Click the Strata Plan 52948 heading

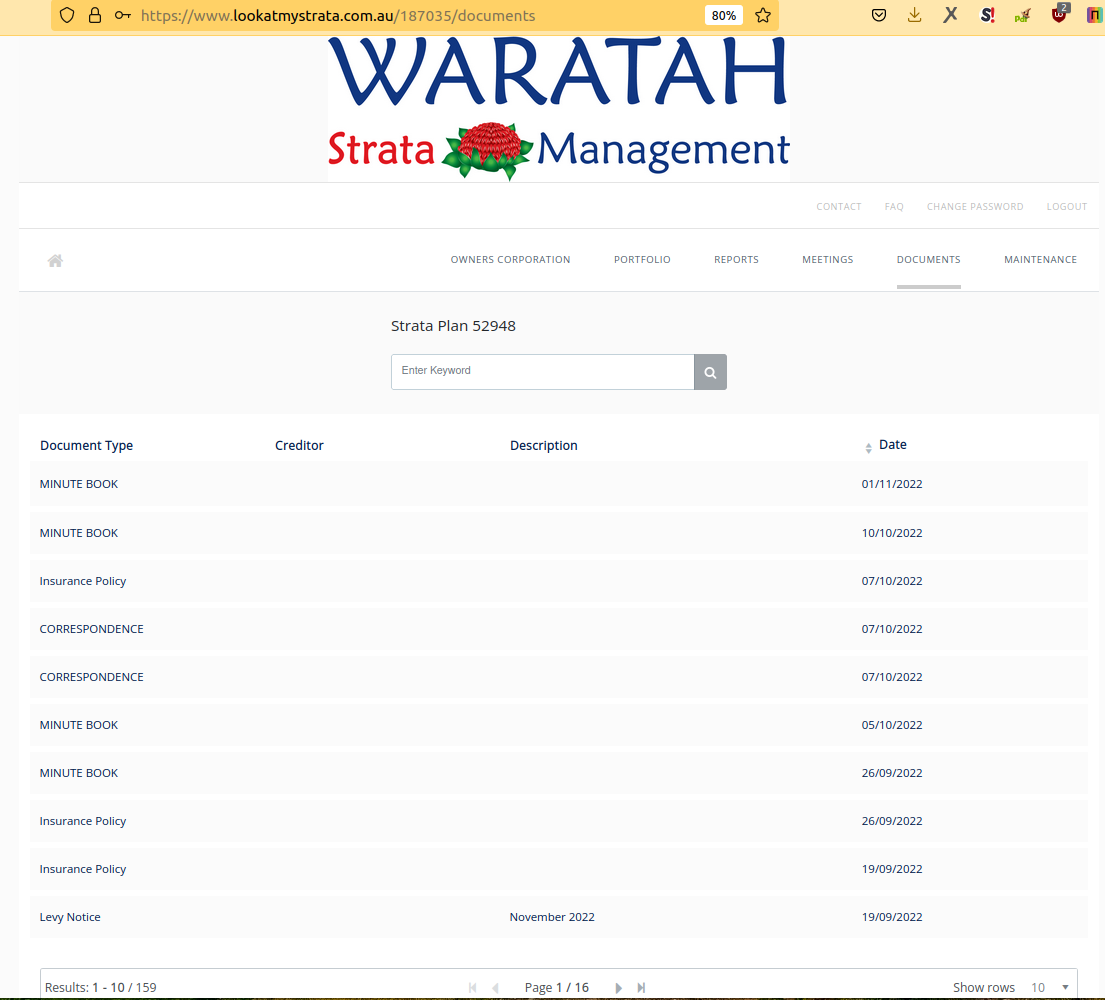(453, 326)
